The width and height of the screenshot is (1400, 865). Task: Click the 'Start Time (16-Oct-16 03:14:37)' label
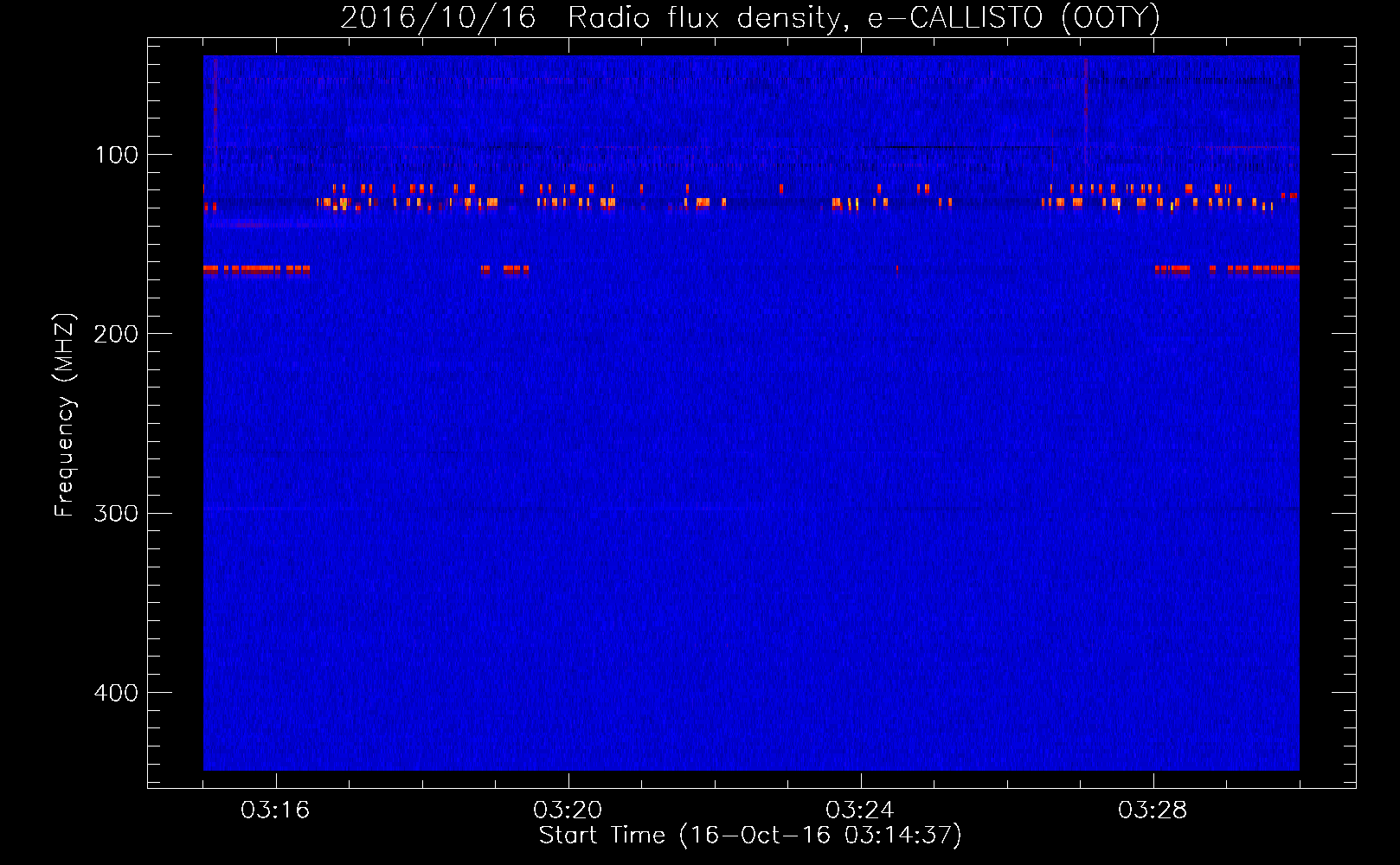coord(750,836)
